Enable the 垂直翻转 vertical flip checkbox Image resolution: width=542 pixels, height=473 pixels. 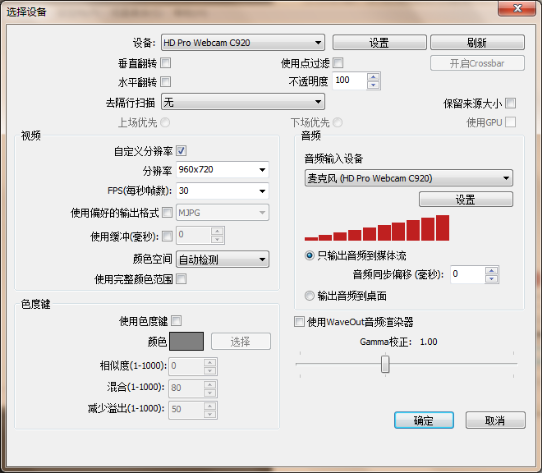click(x=166, y=63)
